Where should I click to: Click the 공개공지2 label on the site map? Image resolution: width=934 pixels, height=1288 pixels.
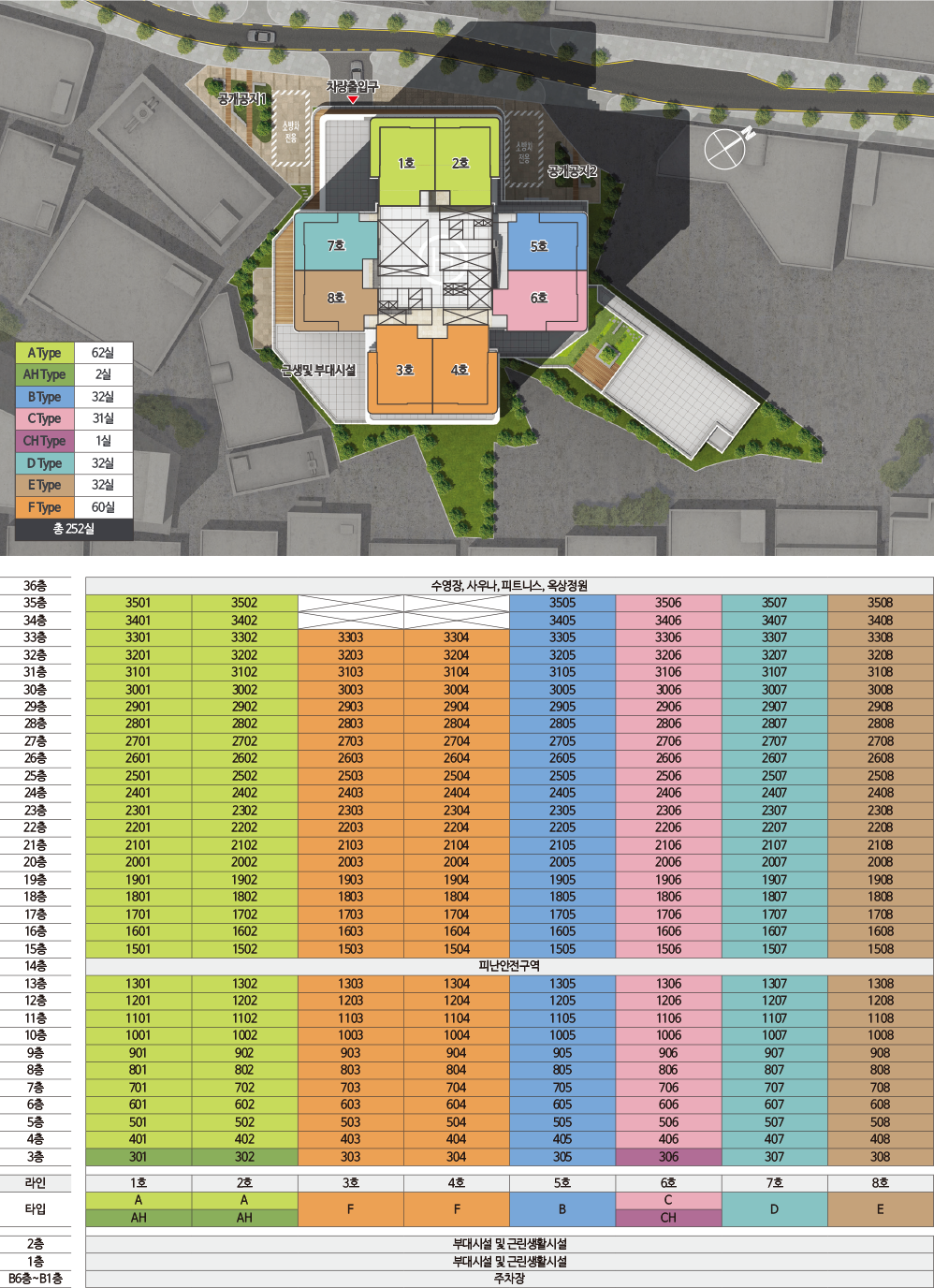(572, 171)
